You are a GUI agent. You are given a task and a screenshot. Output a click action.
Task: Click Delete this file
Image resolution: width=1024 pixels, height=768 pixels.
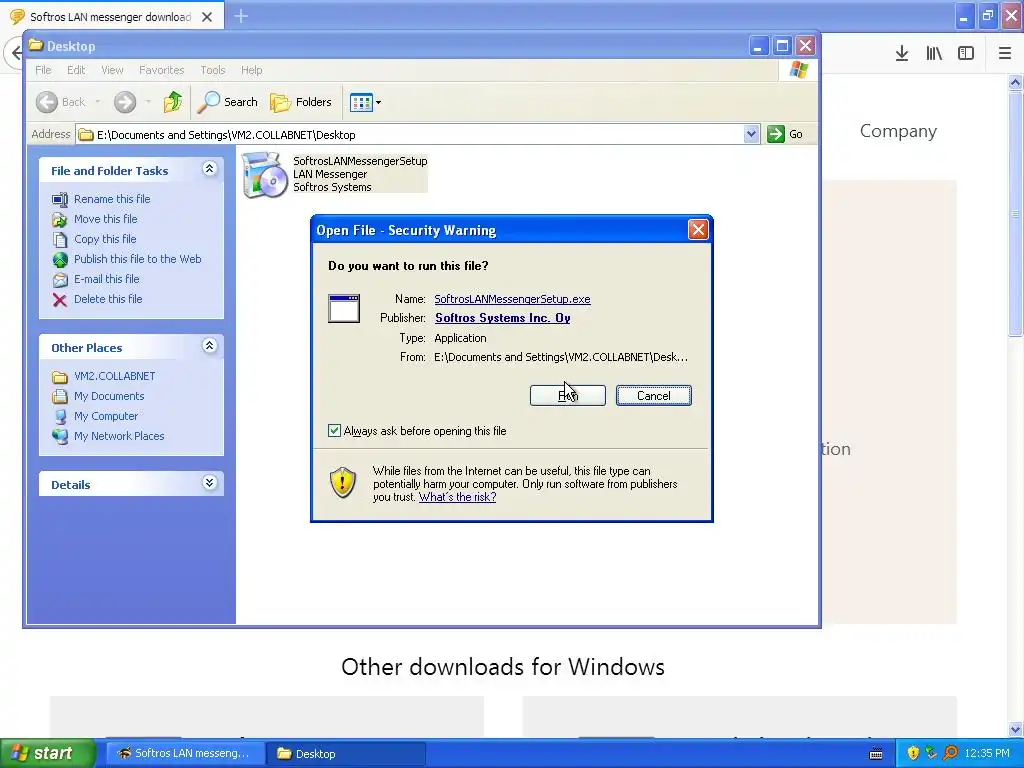click(x=108, y=298)
